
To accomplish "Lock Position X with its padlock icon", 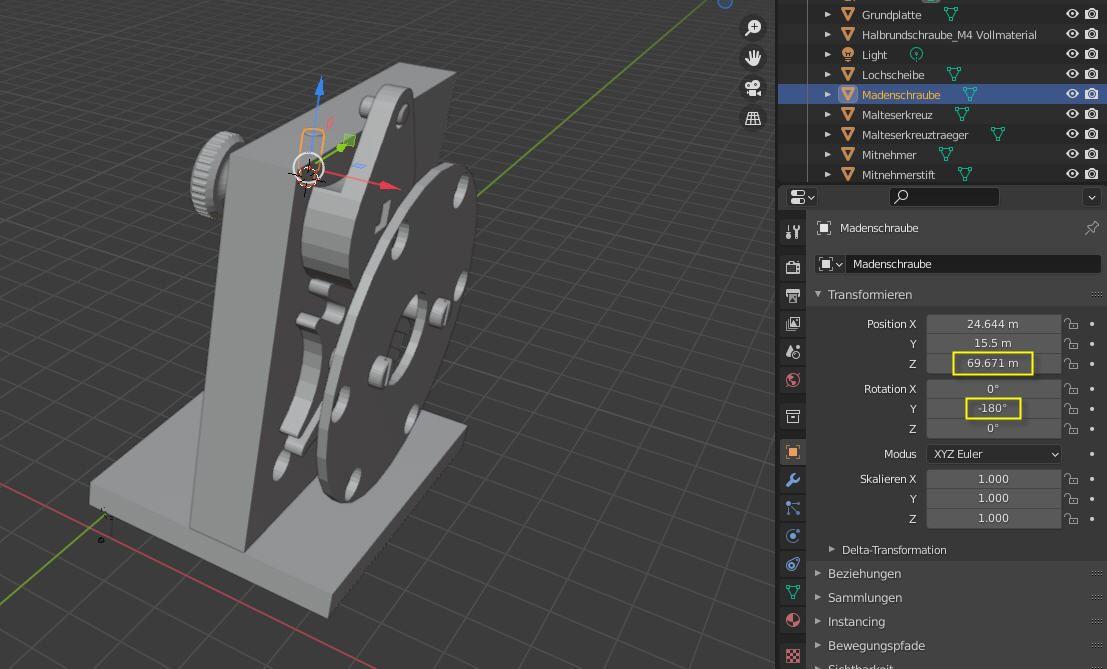I will click(x=1072, y=324).
